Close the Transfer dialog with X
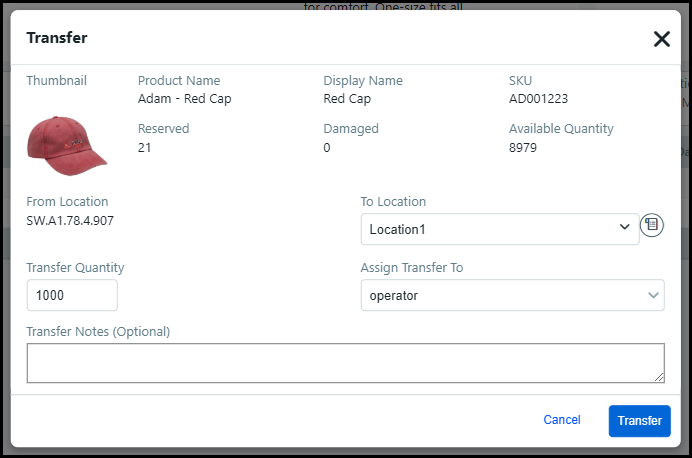Image resolution: width=692 pixels, height=458 pixels. [x=661, y=39]
